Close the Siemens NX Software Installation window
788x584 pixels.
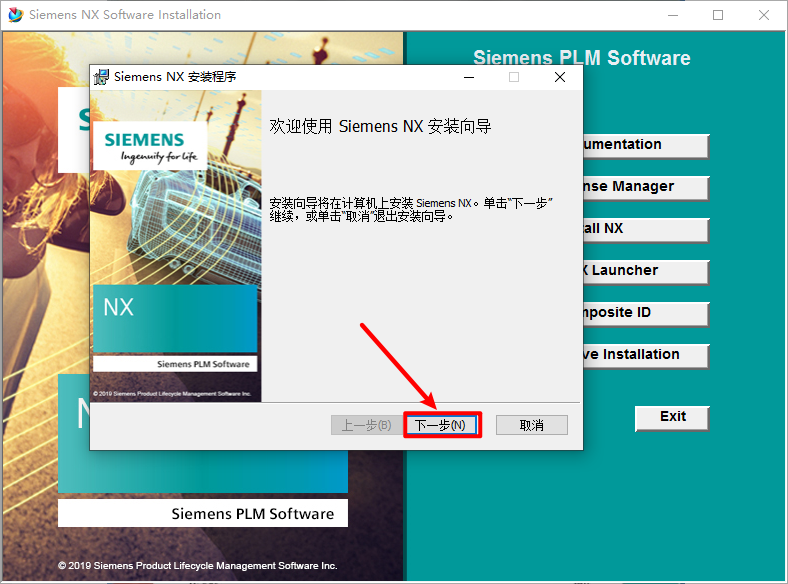[764, 15]
